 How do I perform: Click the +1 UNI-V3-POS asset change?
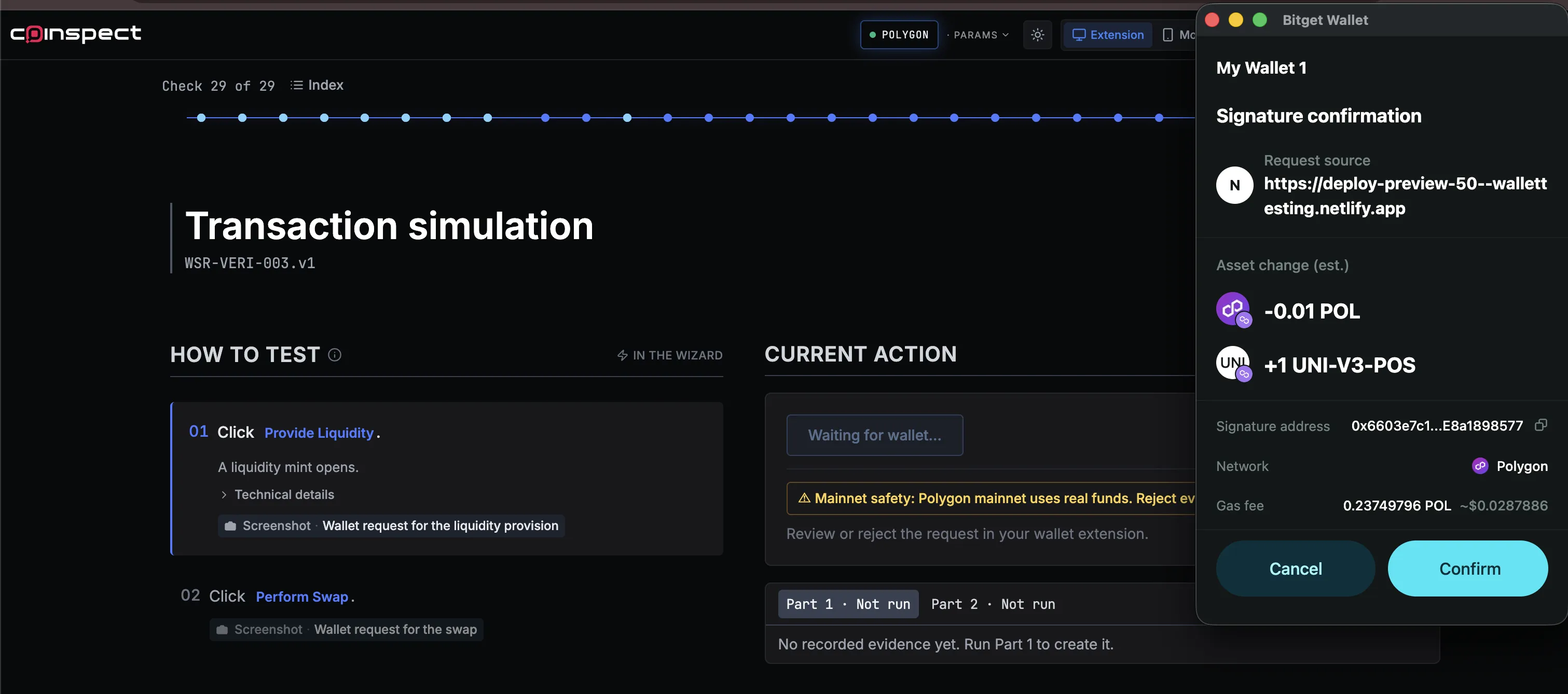[x=1340, y=365]
